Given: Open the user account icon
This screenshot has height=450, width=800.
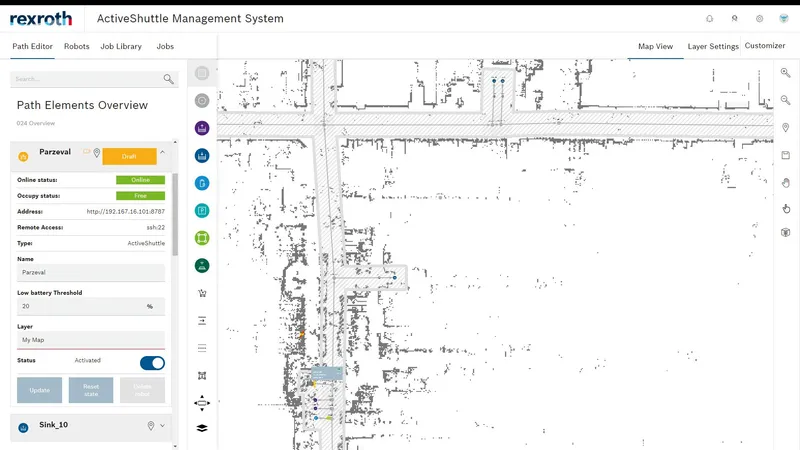Looking at the screenshot, I should click(x=734, y=19).
